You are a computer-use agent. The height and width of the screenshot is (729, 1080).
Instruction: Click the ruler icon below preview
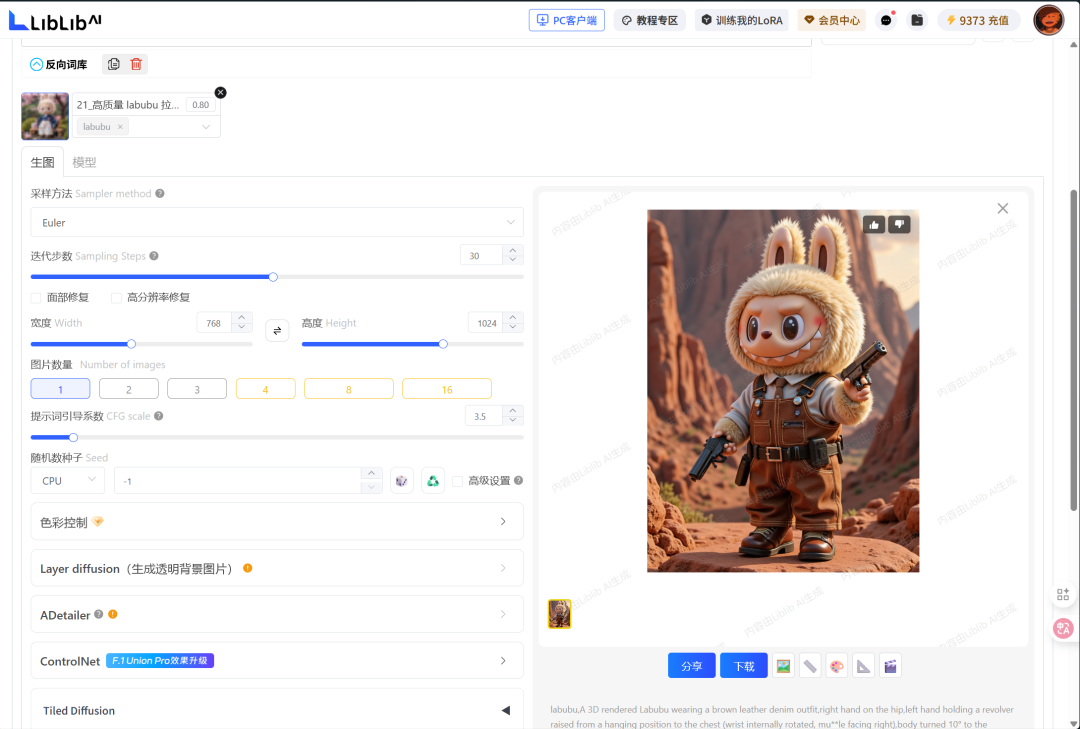(810, 666)
